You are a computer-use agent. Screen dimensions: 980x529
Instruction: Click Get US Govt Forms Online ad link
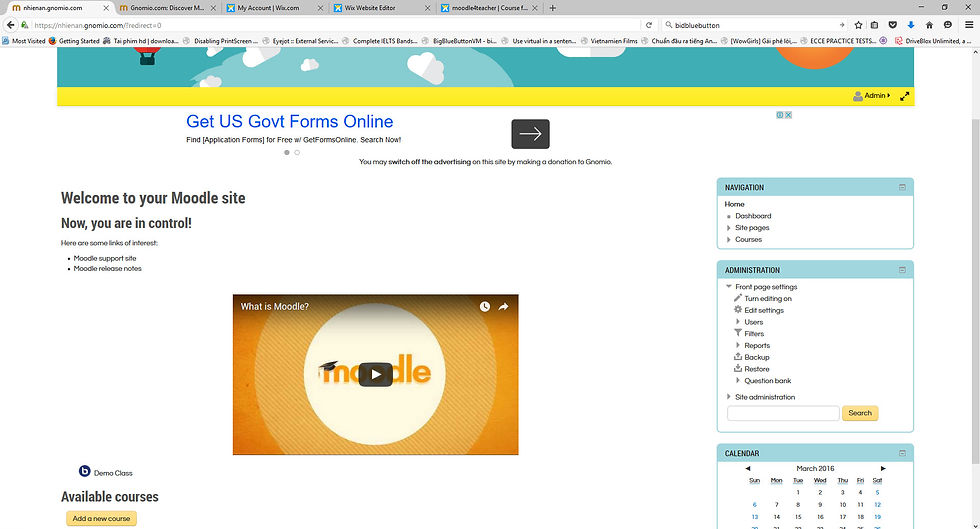(289, 121)
